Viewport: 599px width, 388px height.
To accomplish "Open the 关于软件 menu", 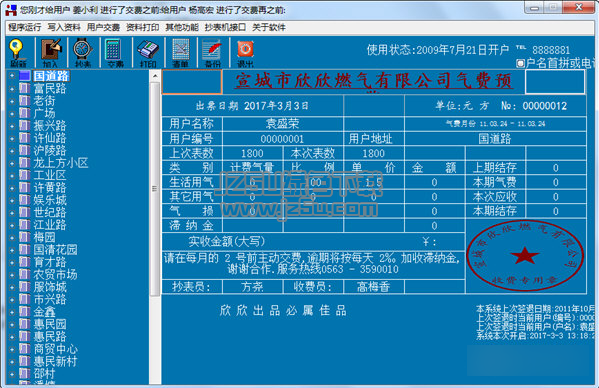I will 269,27.
